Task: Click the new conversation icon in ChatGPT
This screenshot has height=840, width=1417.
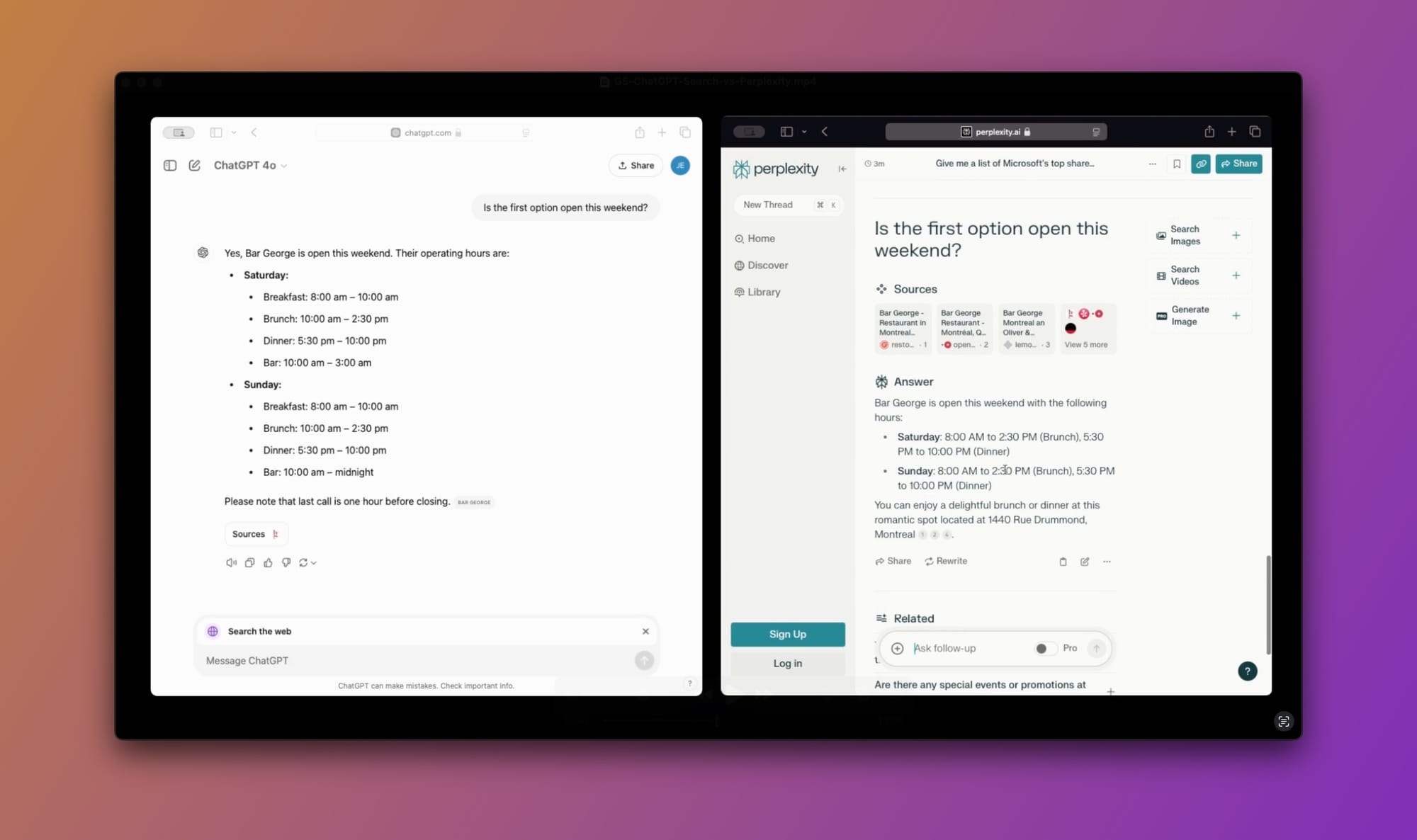Action: click(195, 165)
